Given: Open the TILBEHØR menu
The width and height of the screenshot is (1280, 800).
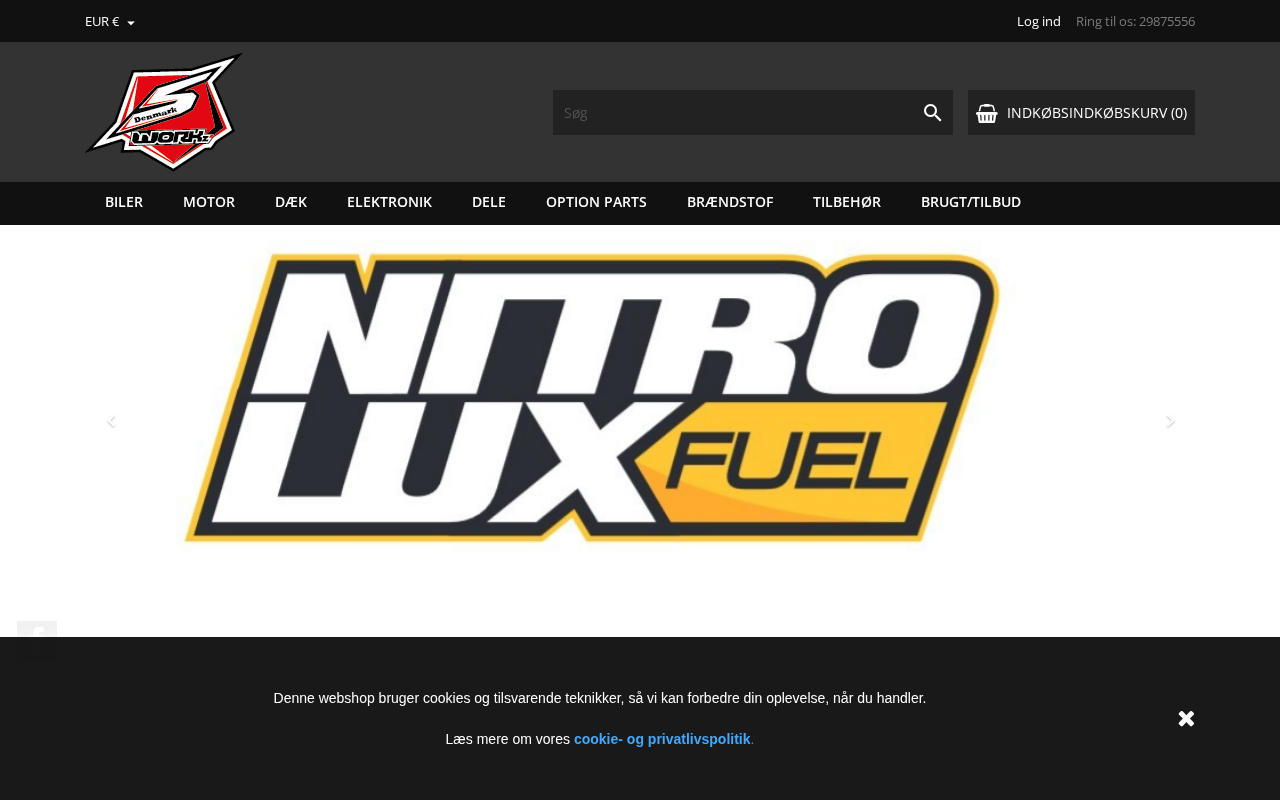Looking at the screenshot, I should [847, 202].
